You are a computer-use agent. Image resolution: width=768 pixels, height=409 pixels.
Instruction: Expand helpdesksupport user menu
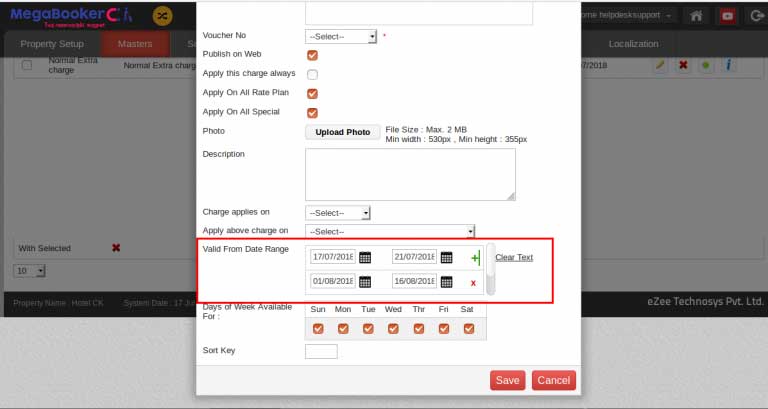(625, 15)
